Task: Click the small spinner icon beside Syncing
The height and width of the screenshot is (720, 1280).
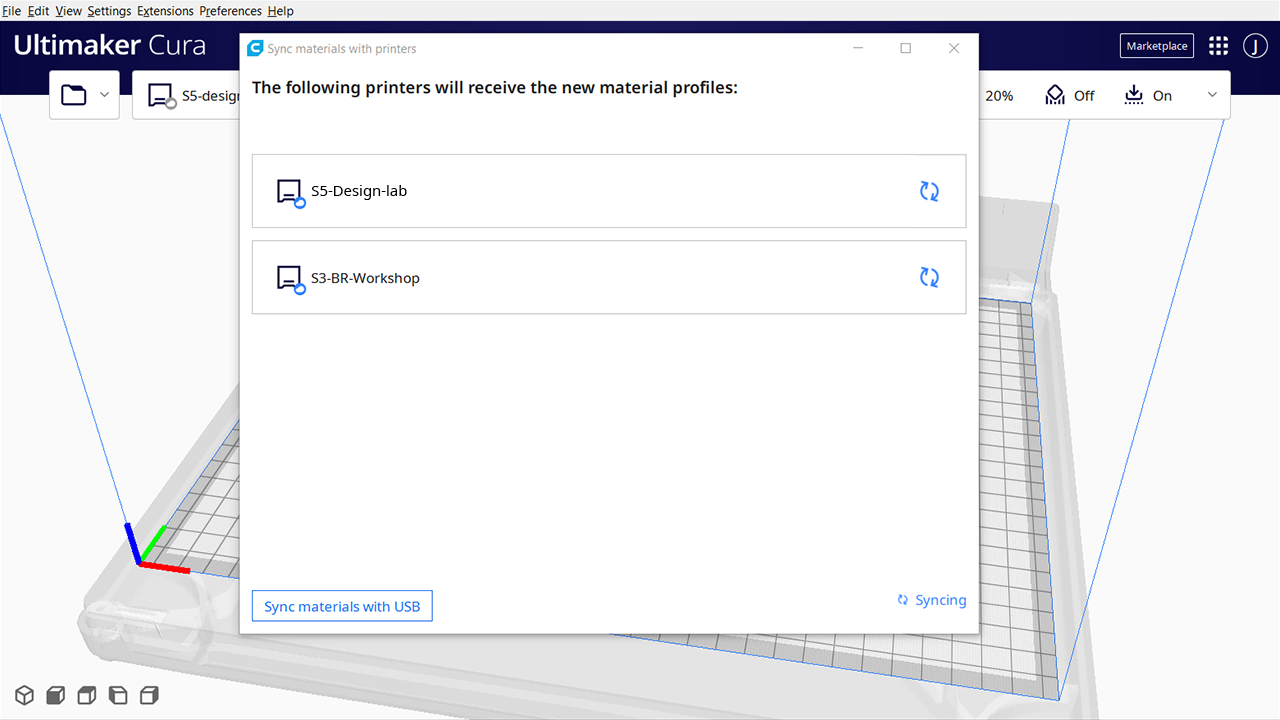Action: [x=903, y=600]
